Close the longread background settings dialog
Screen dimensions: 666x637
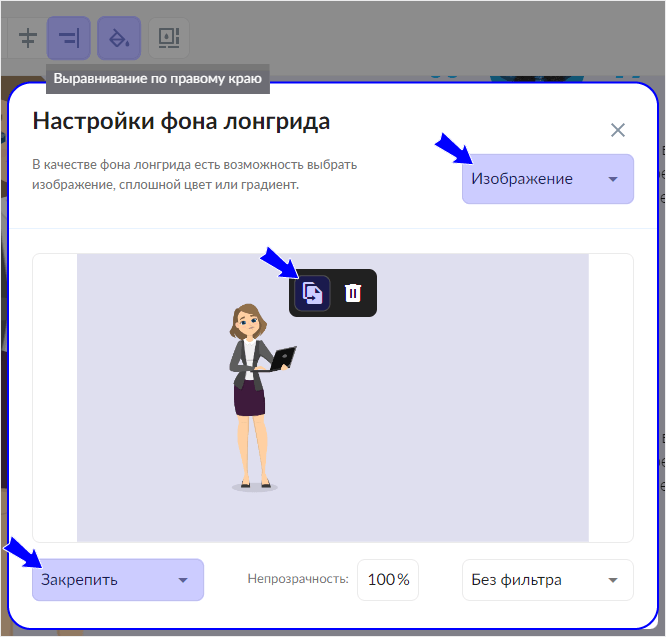point(618,130)
